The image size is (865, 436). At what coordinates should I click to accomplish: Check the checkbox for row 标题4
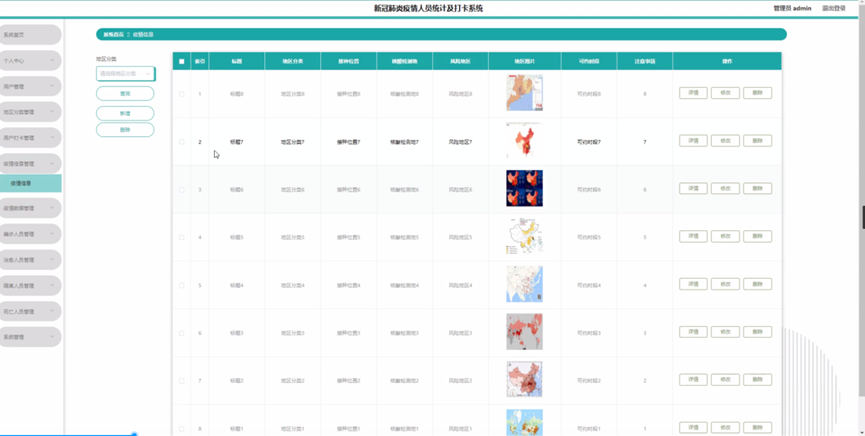[x=181, y=285]
